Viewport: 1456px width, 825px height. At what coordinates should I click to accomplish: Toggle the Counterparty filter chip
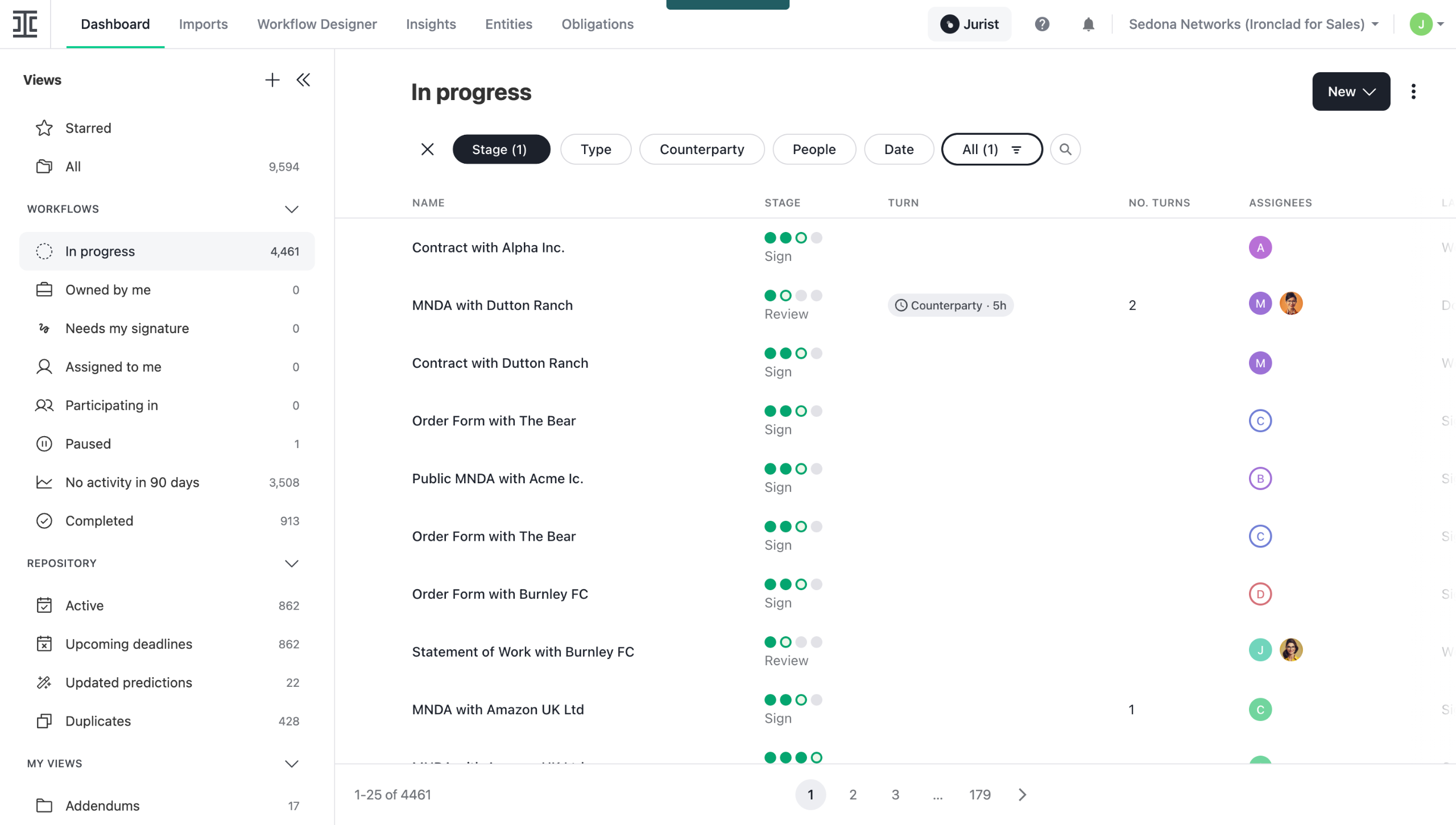701,150
